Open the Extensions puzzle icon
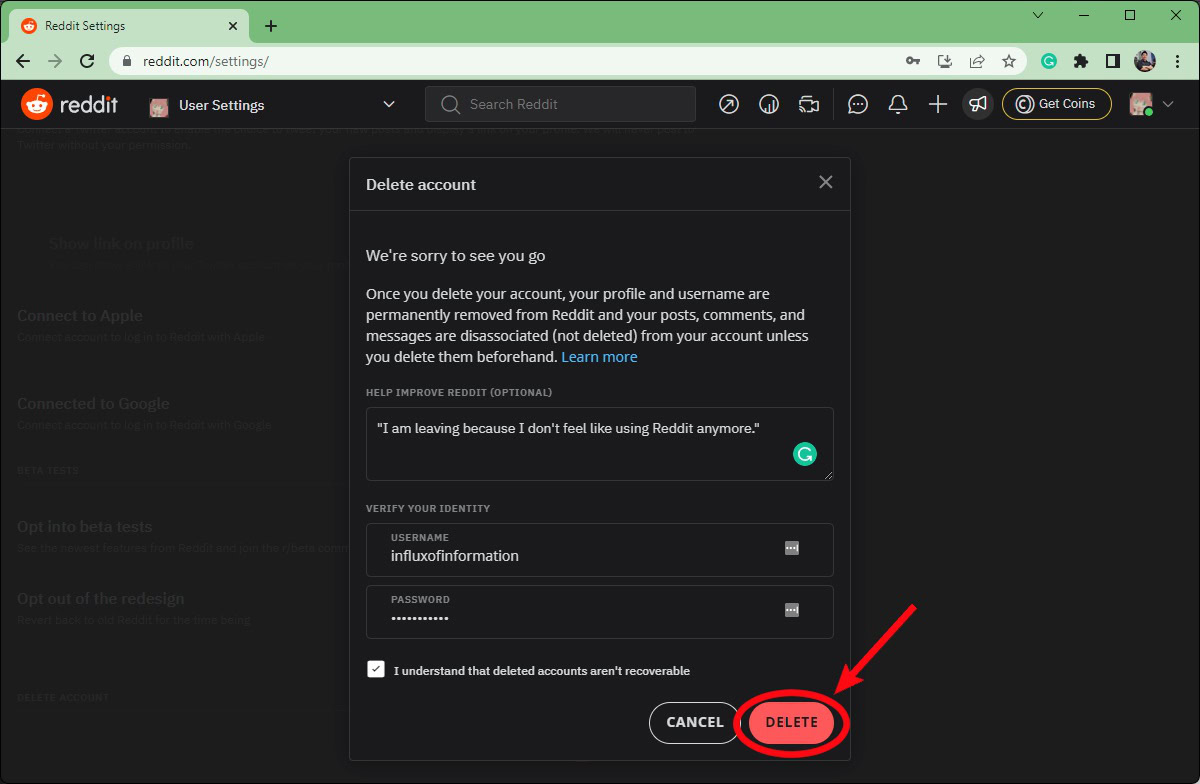This screenshot has width=1200, height=784. 1081,61
